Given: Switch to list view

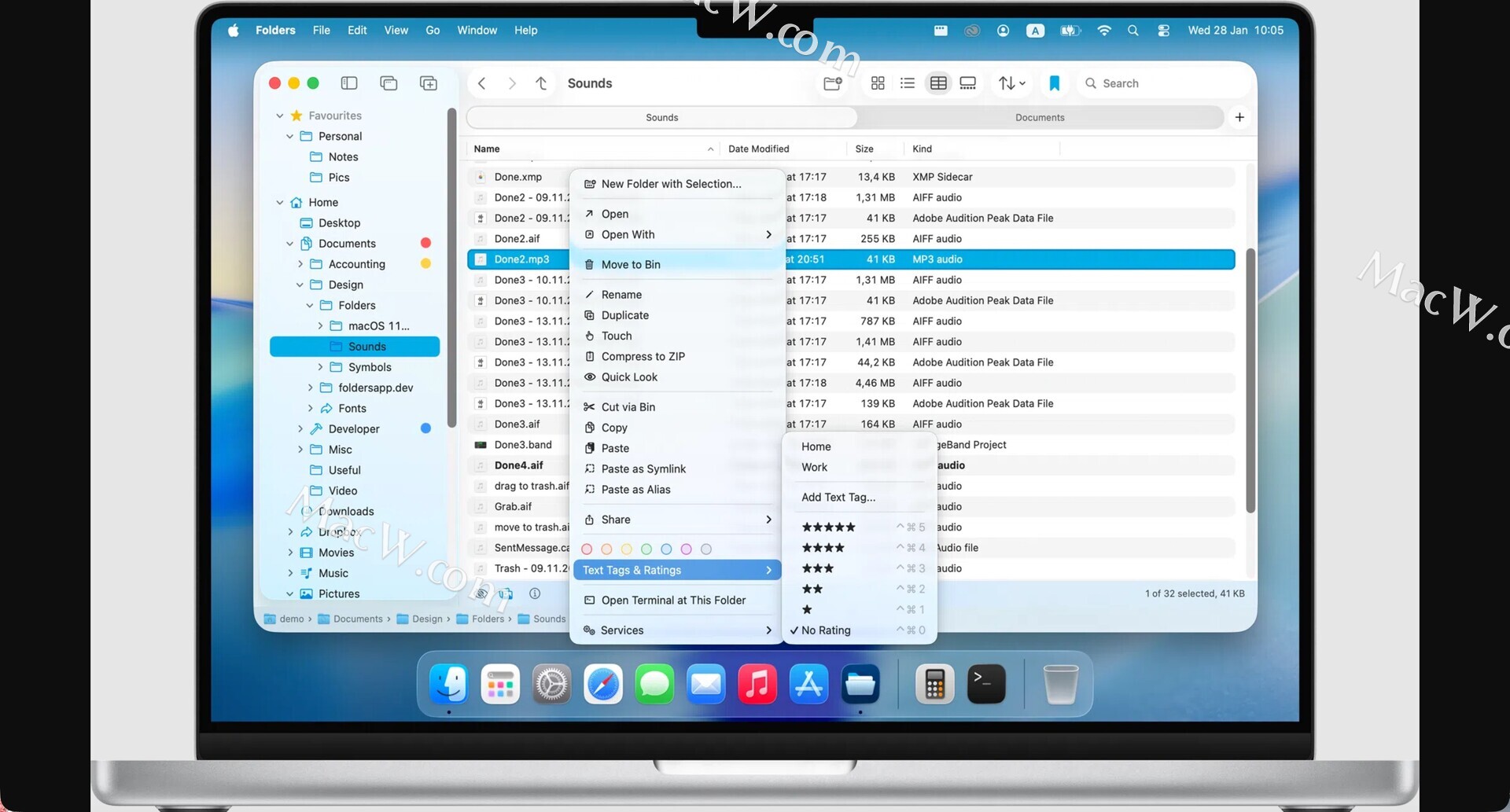Looking at the screenshot, I should 908,83.
